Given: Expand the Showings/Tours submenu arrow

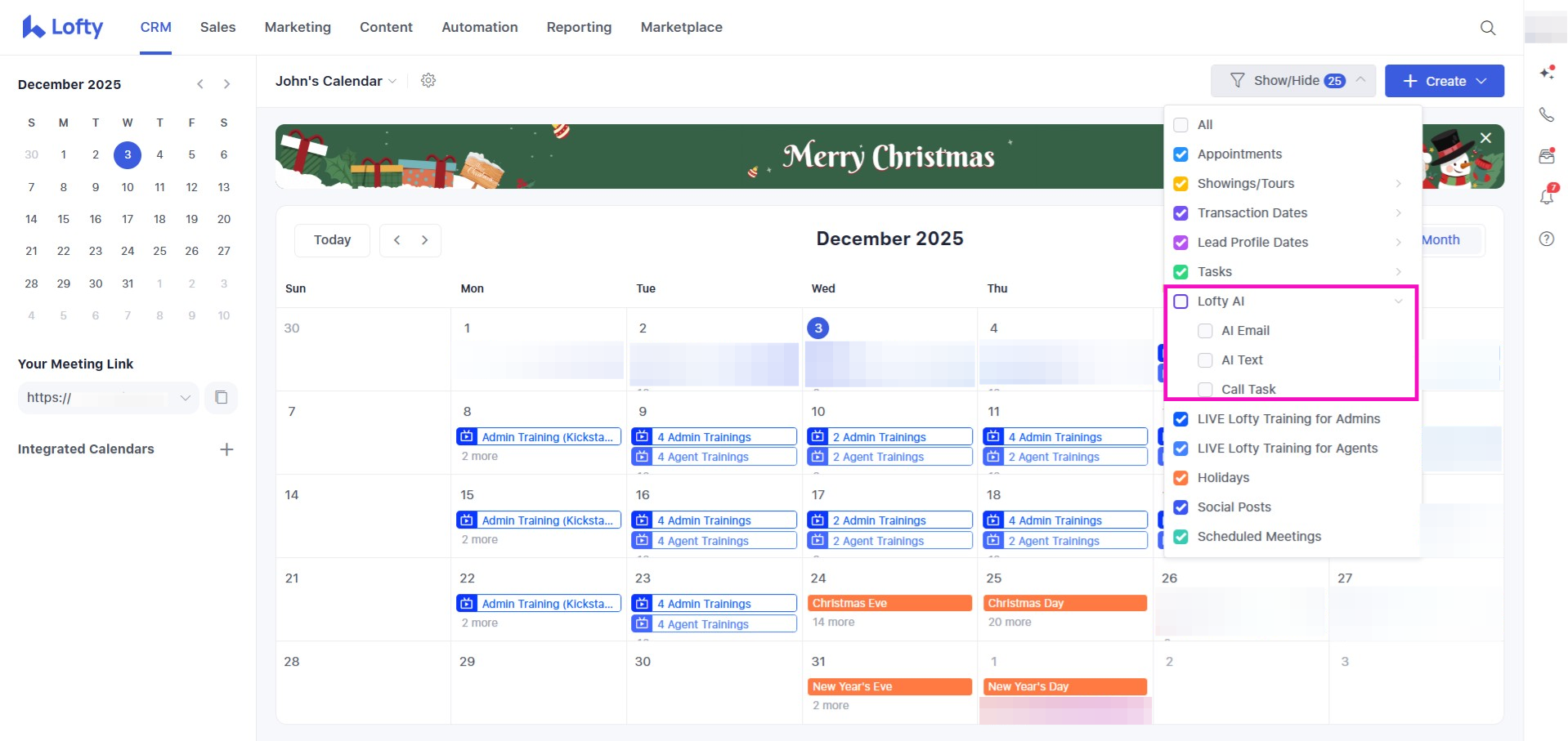Looking at the screenshot, I should (x=1398, y=184).
